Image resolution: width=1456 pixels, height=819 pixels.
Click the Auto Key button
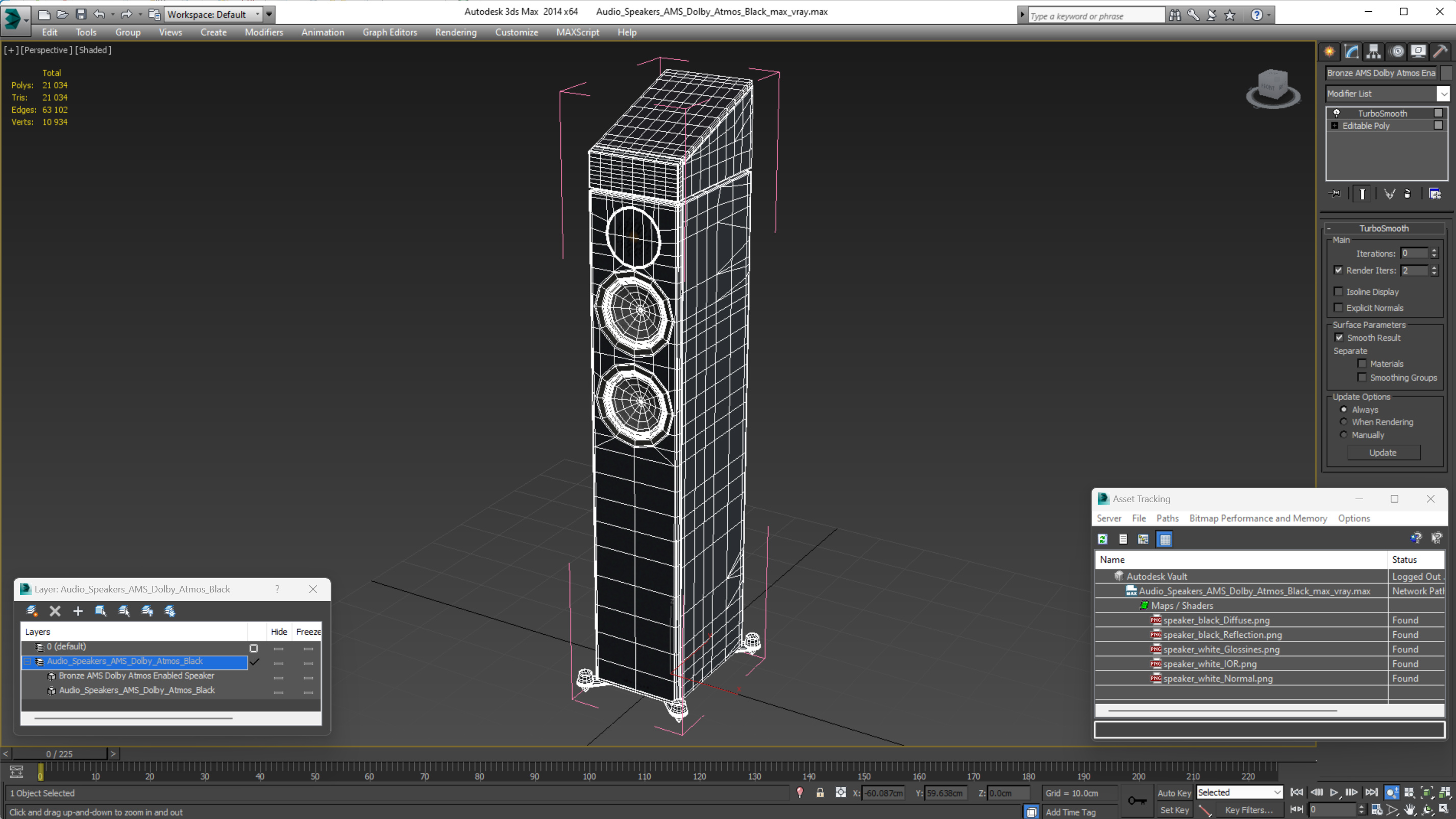[1174, 793]
